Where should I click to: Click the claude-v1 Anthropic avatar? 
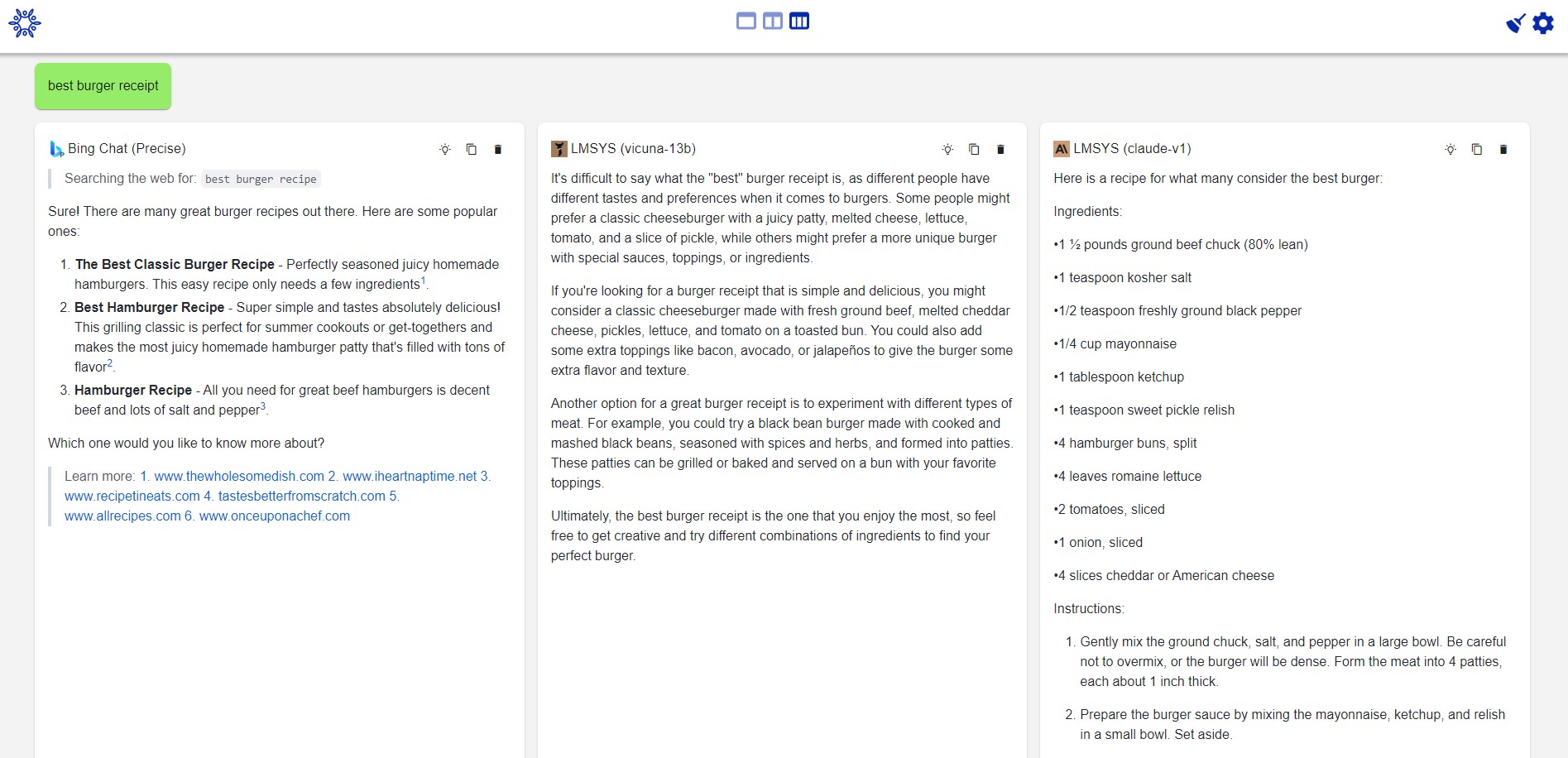[x=1062, y=149]
